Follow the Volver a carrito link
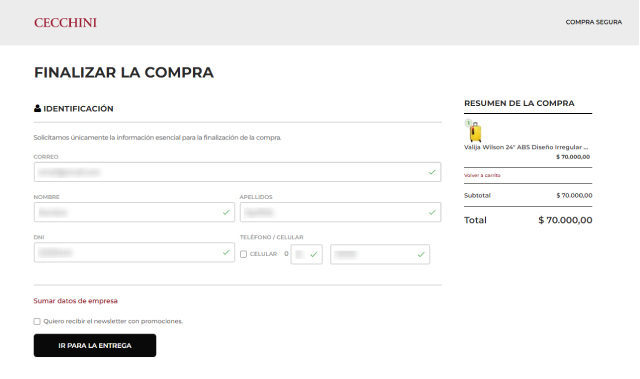Image resolution: width=640 pixels, height=379 pixels. [x=482, y=175]
